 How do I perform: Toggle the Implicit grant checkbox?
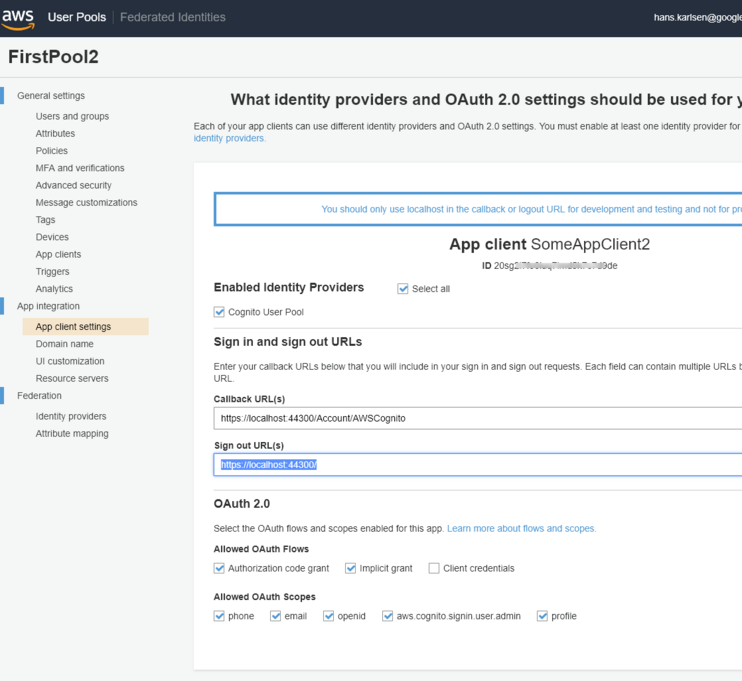(x=351, y=568)
